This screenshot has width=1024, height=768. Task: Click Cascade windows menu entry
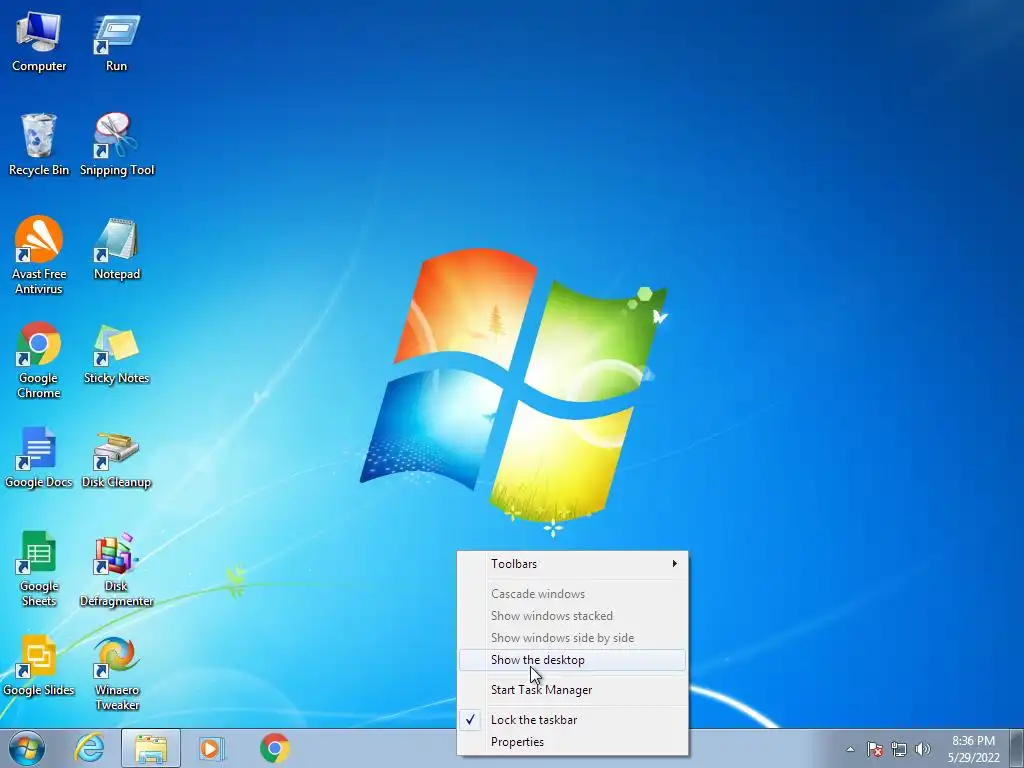tap(573, 594)
